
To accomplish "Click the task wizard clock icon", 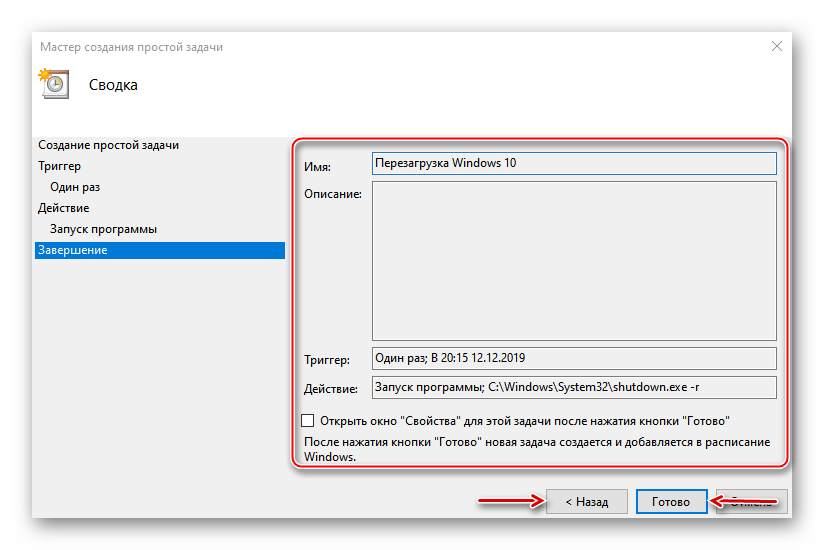I will click(x=52, y=83).
